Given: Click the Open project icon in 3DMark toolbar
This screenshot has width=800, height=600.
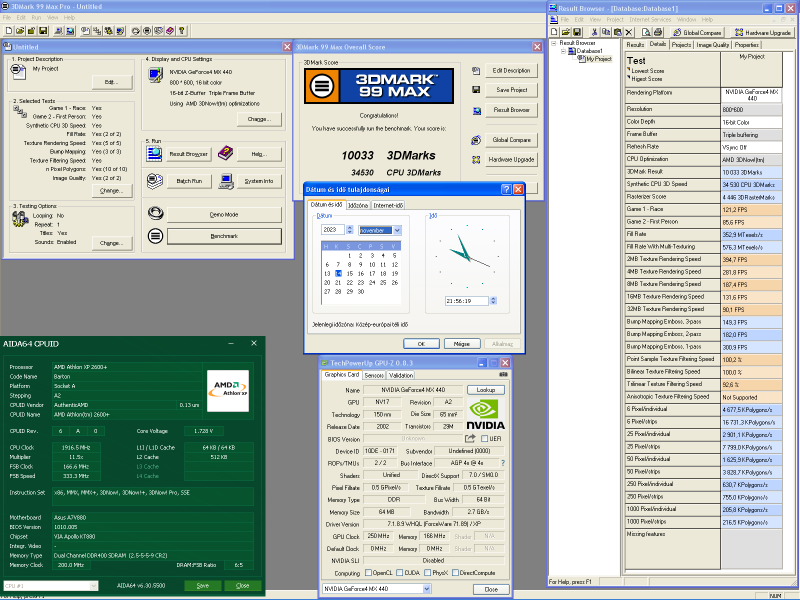Looking at the screenshot, I should (20, 31).
